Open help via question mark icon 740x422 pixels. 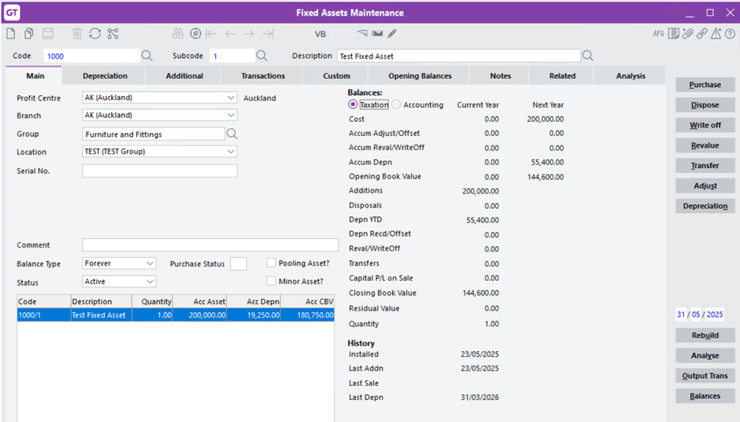730,34
